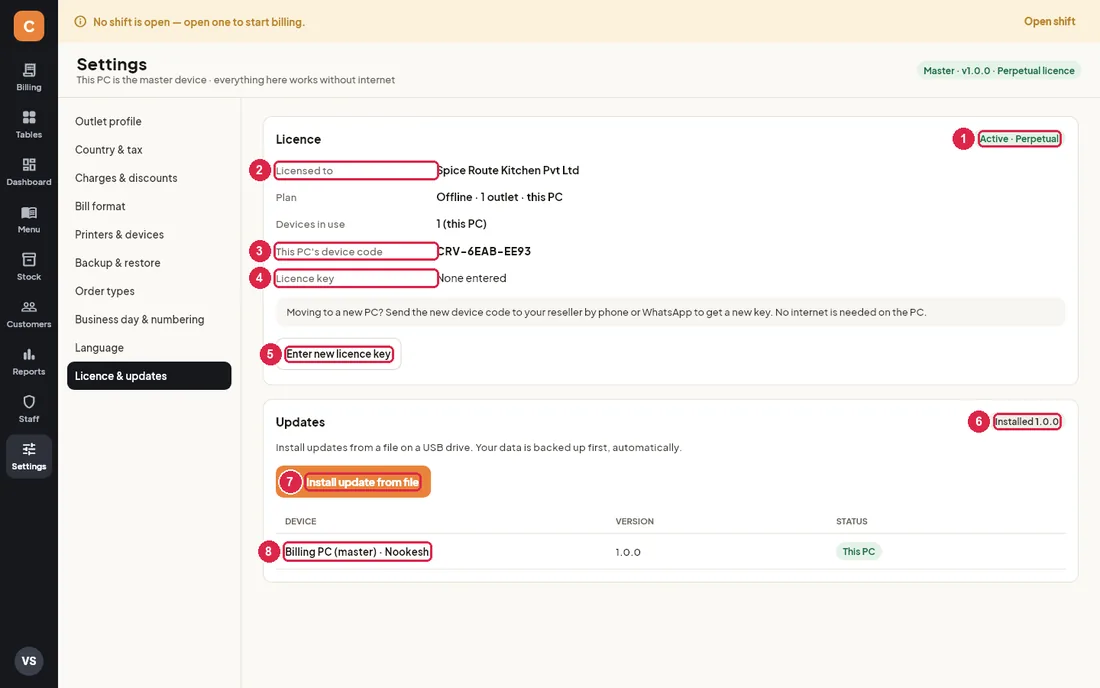Click the Updates section heading
Viewport: 1100px width, 688px height.
(x=300, y=422)
